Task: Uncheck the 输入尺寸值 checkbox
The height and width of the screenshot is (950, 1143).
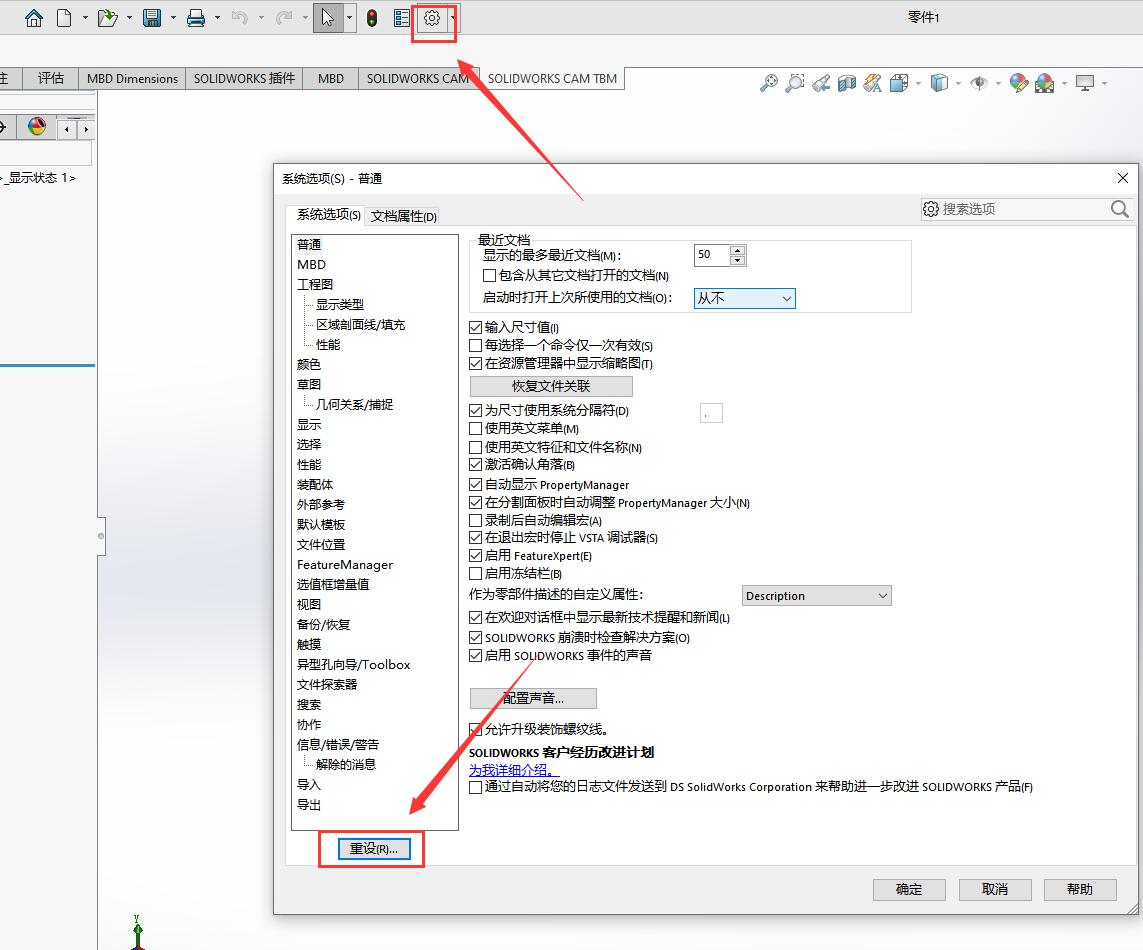Action: click(x=476, y=327)
